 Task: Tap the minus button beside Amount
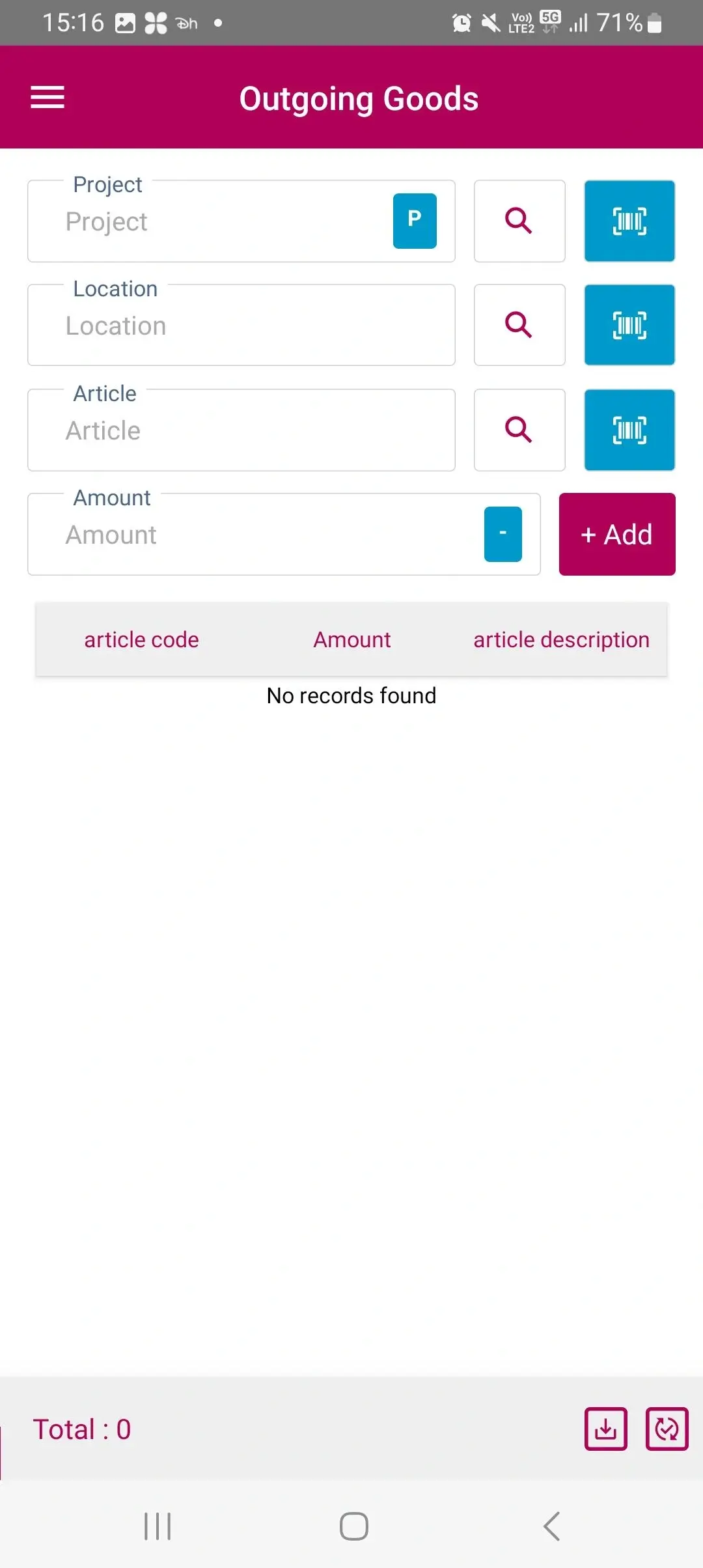[503, 533]
